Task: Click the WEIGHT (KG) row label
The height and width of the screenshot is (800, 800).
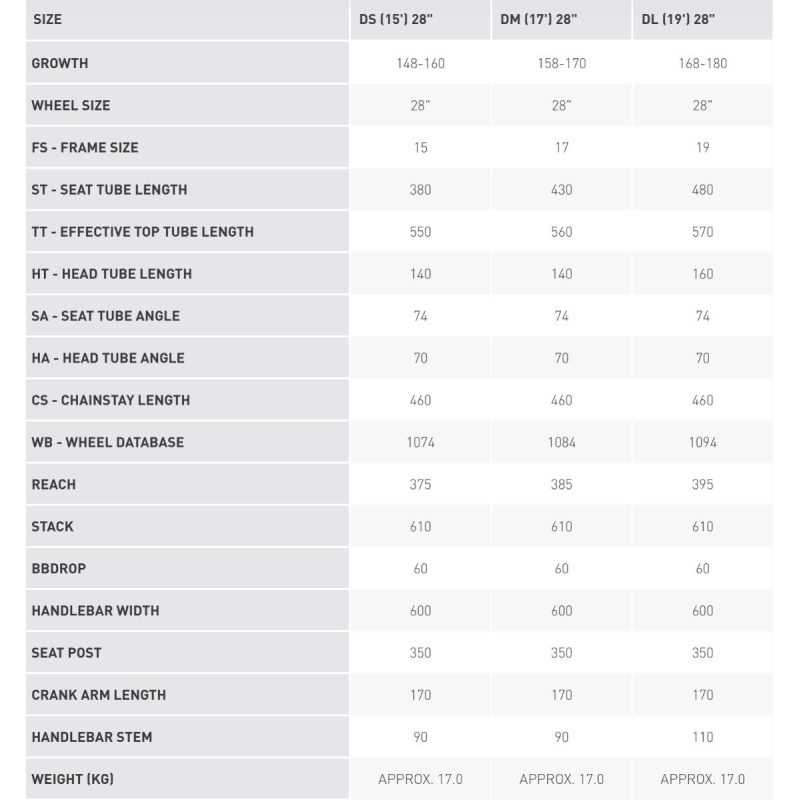Action: (x=72, y=779)
